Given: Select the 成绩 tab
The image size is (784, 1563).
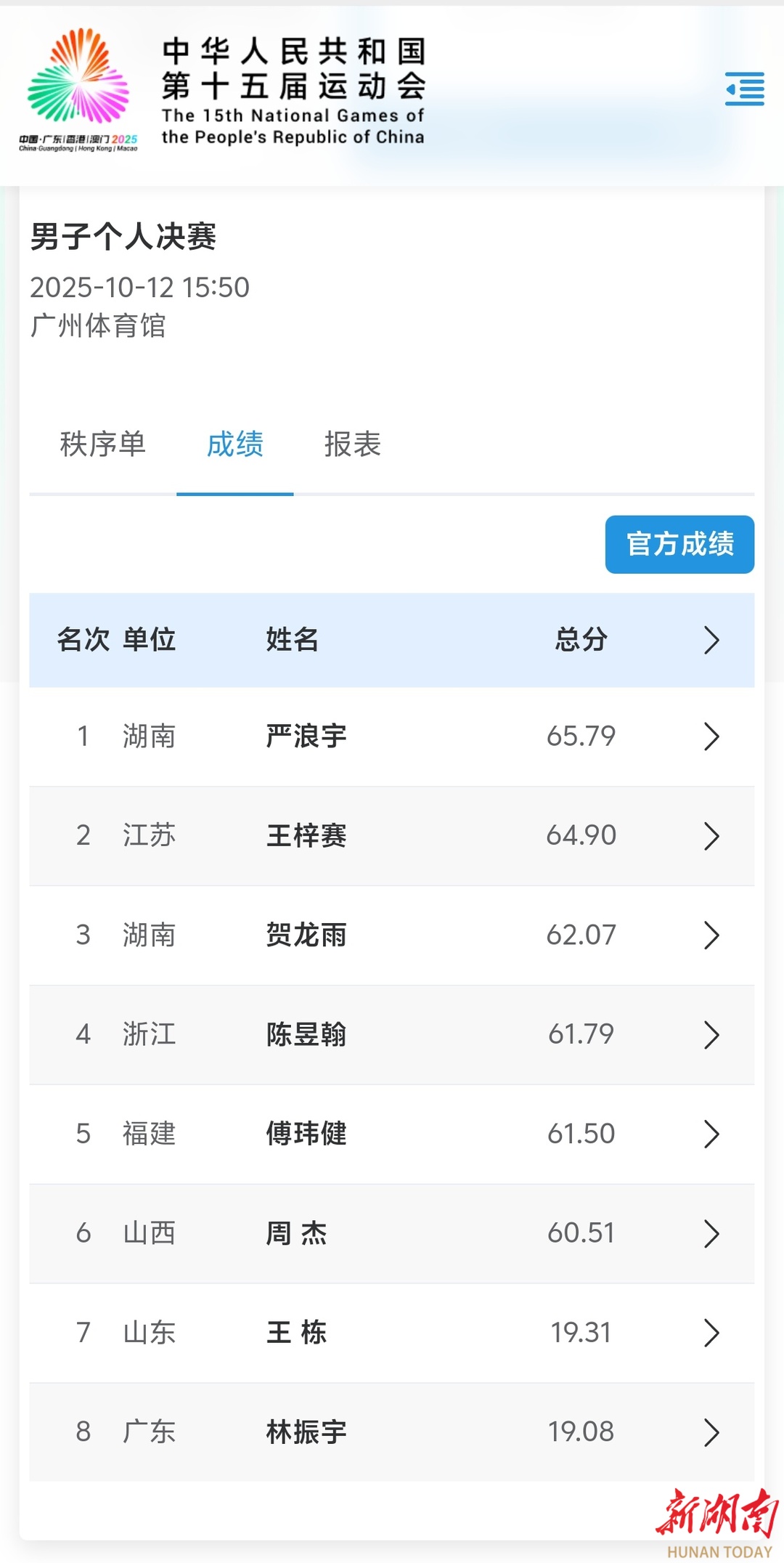Looking at the screenshot, I should [x=234, y=444].
